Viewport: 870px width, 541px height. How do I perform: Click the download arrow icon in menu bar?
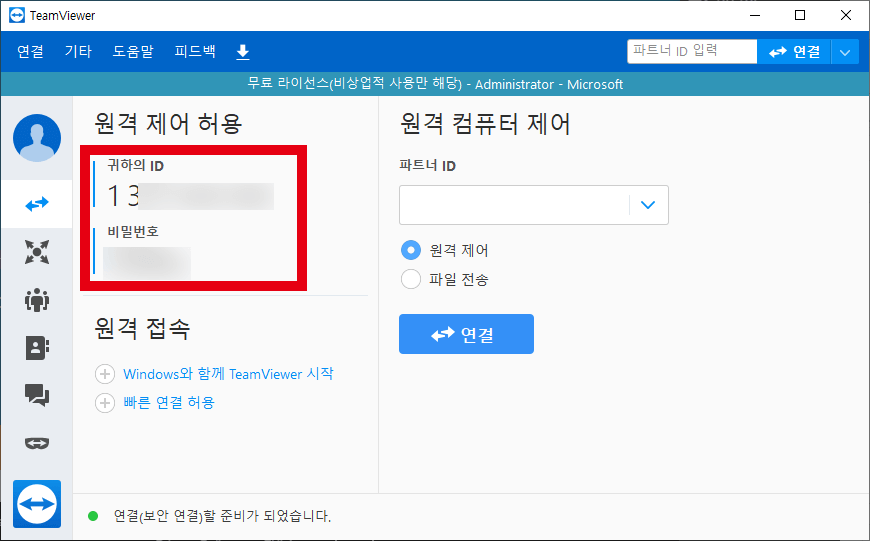(242, 52)
